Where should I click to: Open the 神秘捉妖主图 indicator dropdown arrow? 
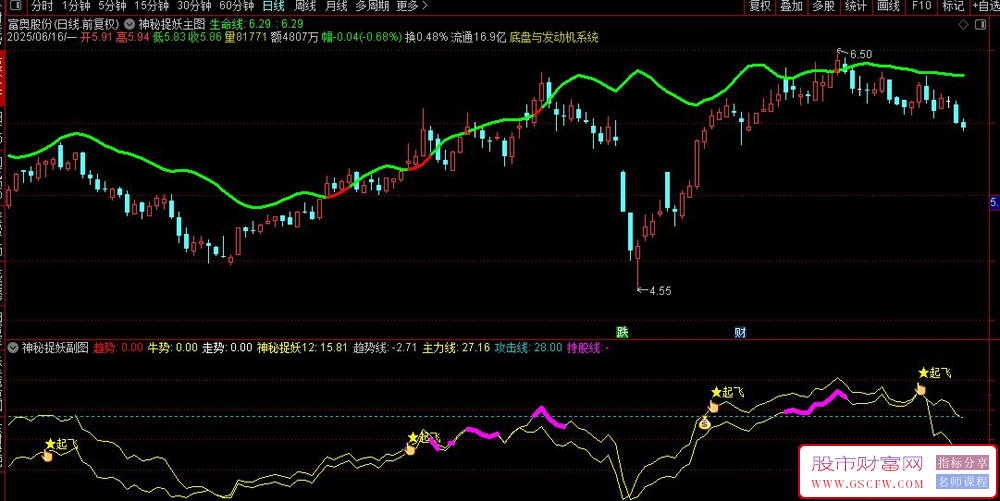pos(129,24)
